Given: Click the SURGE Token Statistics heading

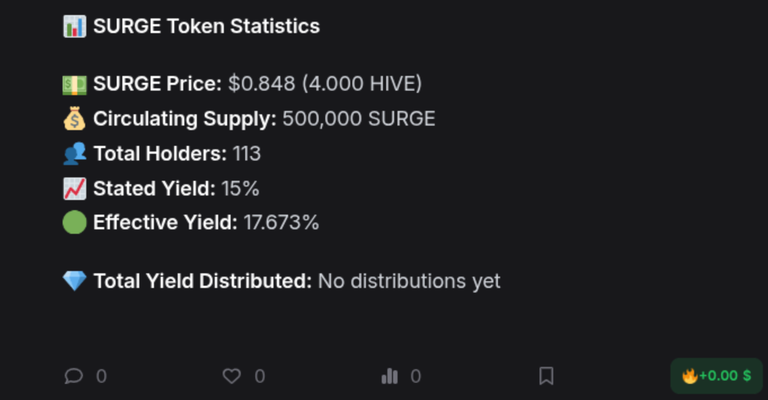Looking at the screenshot, I should [206, 26].
